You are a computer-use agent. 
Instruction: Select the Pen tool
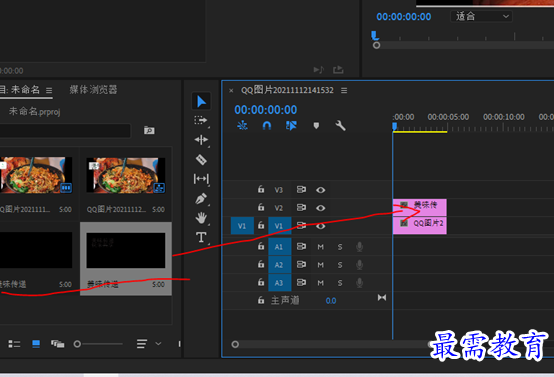(x=201, y=199)
